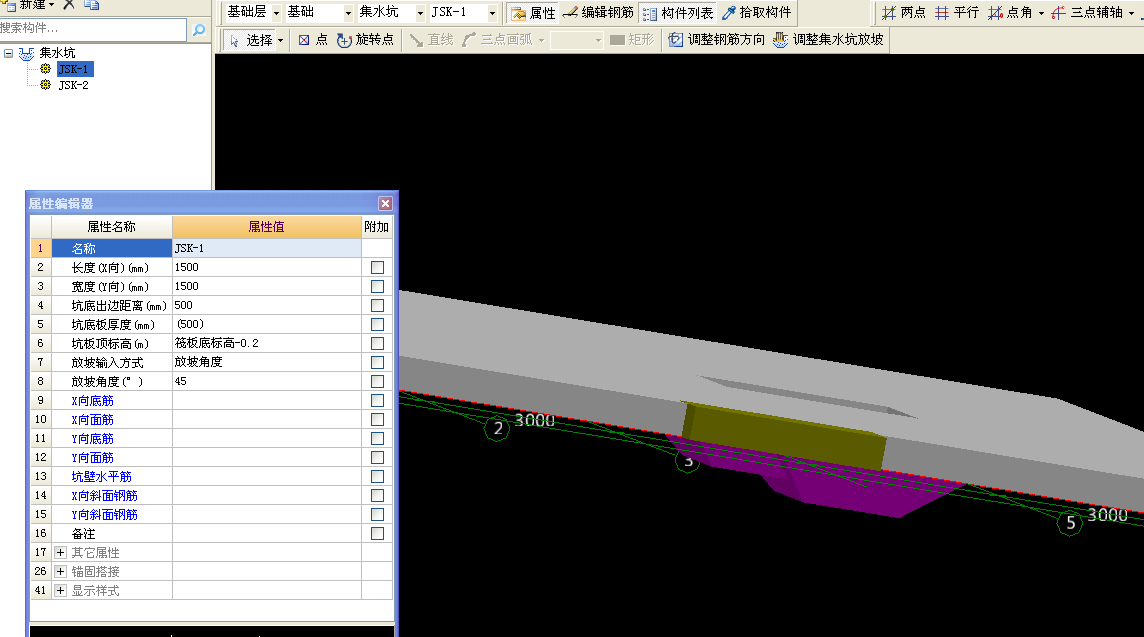
Task: Click the Y向斜面钢筋 property row
Action: [x=212, y=514]
